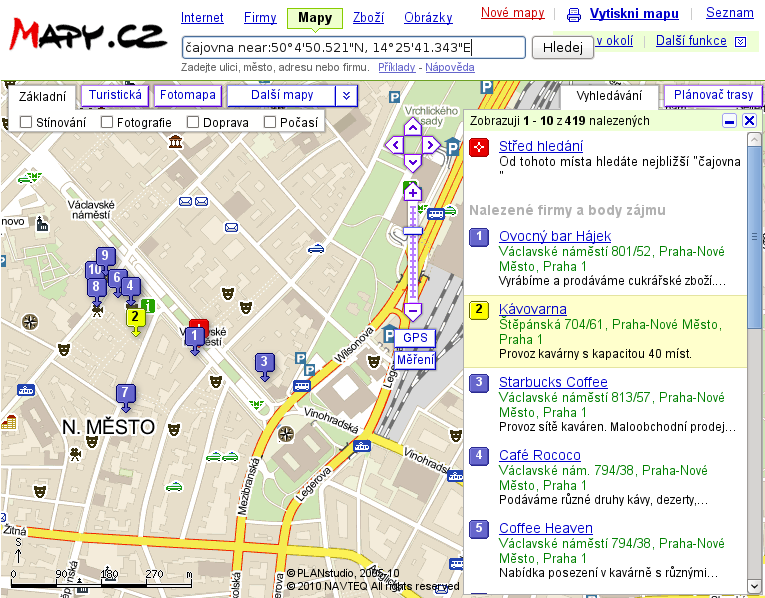Select the Plánovač trasy tab
The width and height of the screenshot is (765, 598).
[713, 95]
